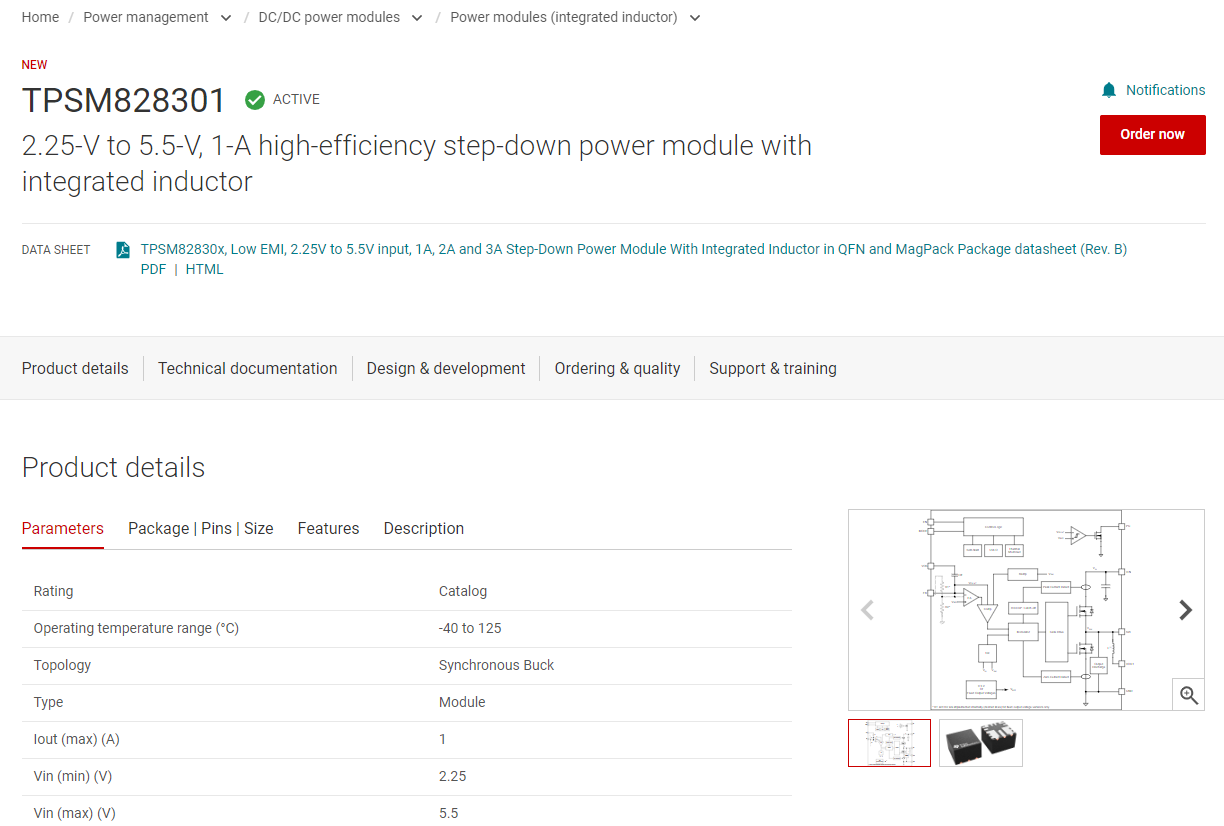Open the datasheet PDF link

coord(153,269)
